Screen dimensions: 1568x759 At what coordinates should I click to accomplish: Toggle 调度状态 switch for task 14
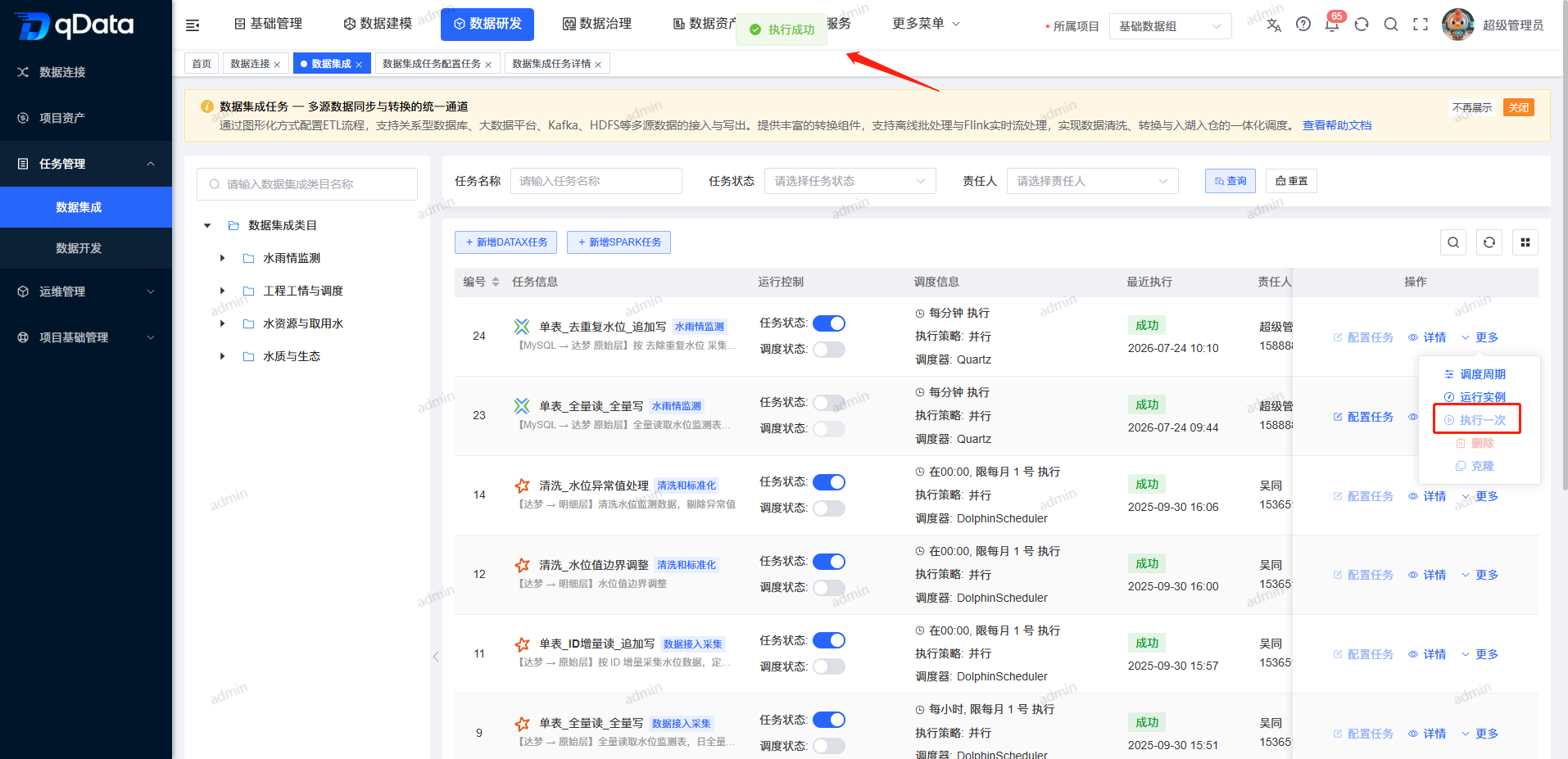(829, 508)
